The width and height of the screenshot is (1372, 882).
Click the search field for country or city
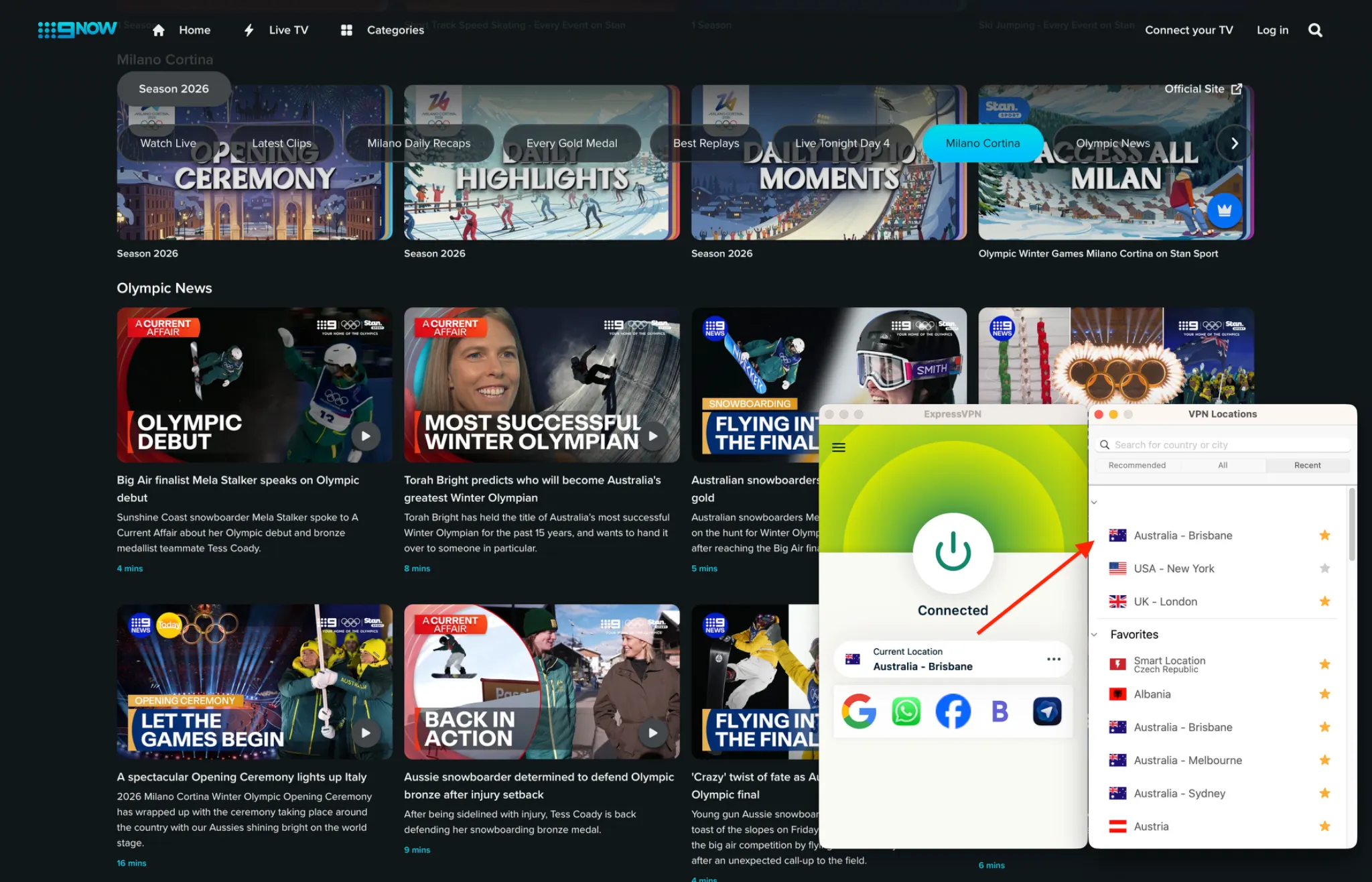[x=1221, y=444]
